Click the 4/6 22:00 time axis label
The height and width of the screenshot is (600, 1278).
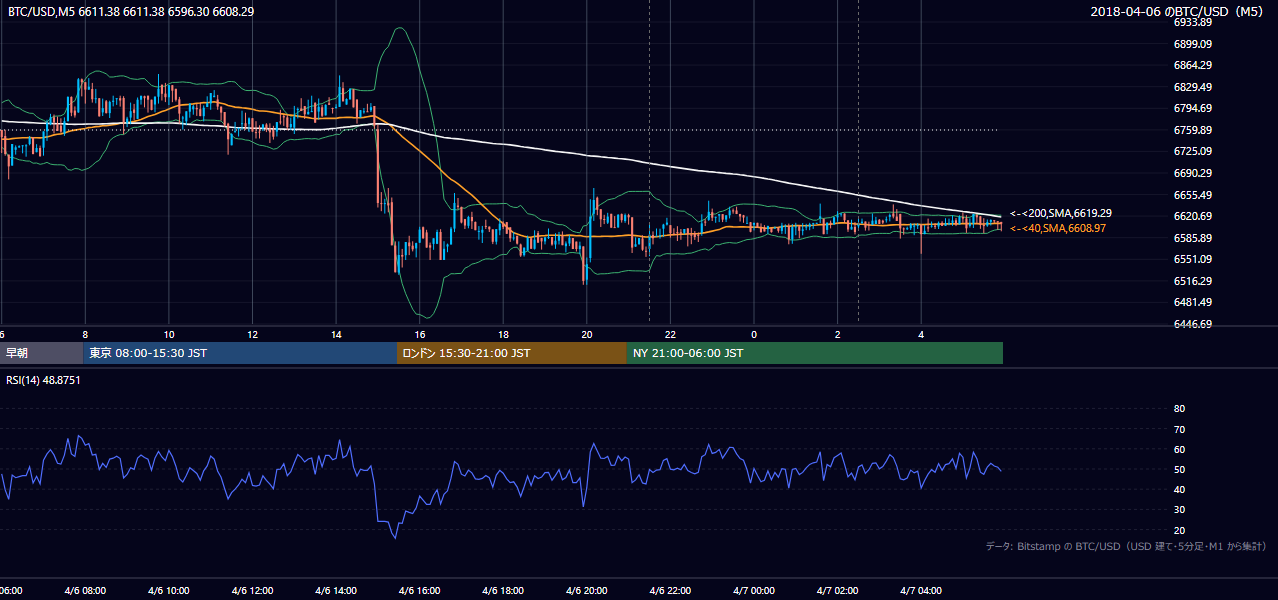[x=670, y=591]
